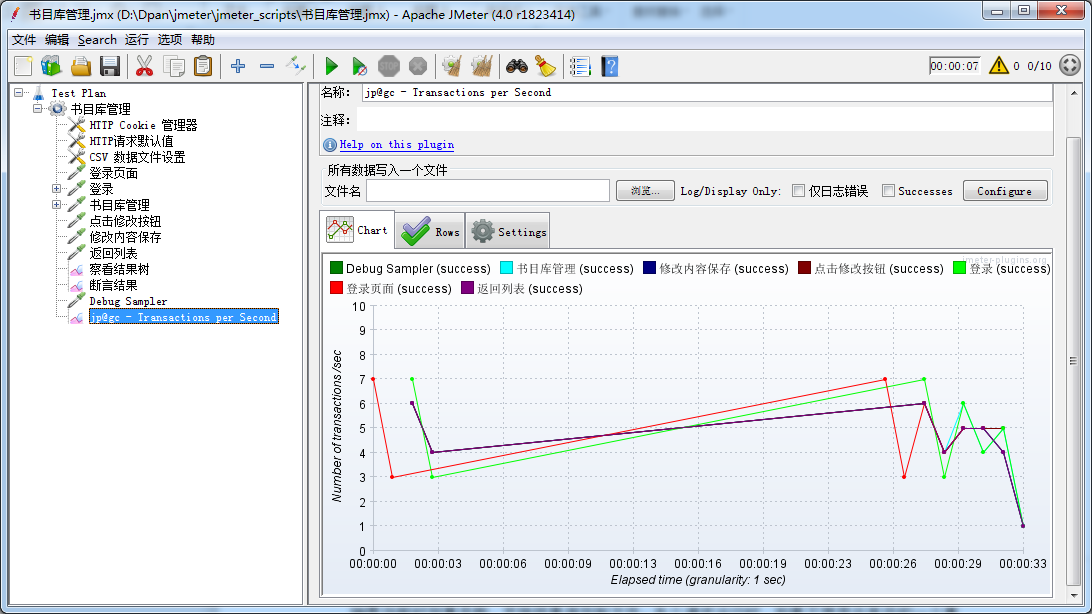
Task: Open the Function Helper list icon
Action: pyautogui.click(x=580, y=66)
